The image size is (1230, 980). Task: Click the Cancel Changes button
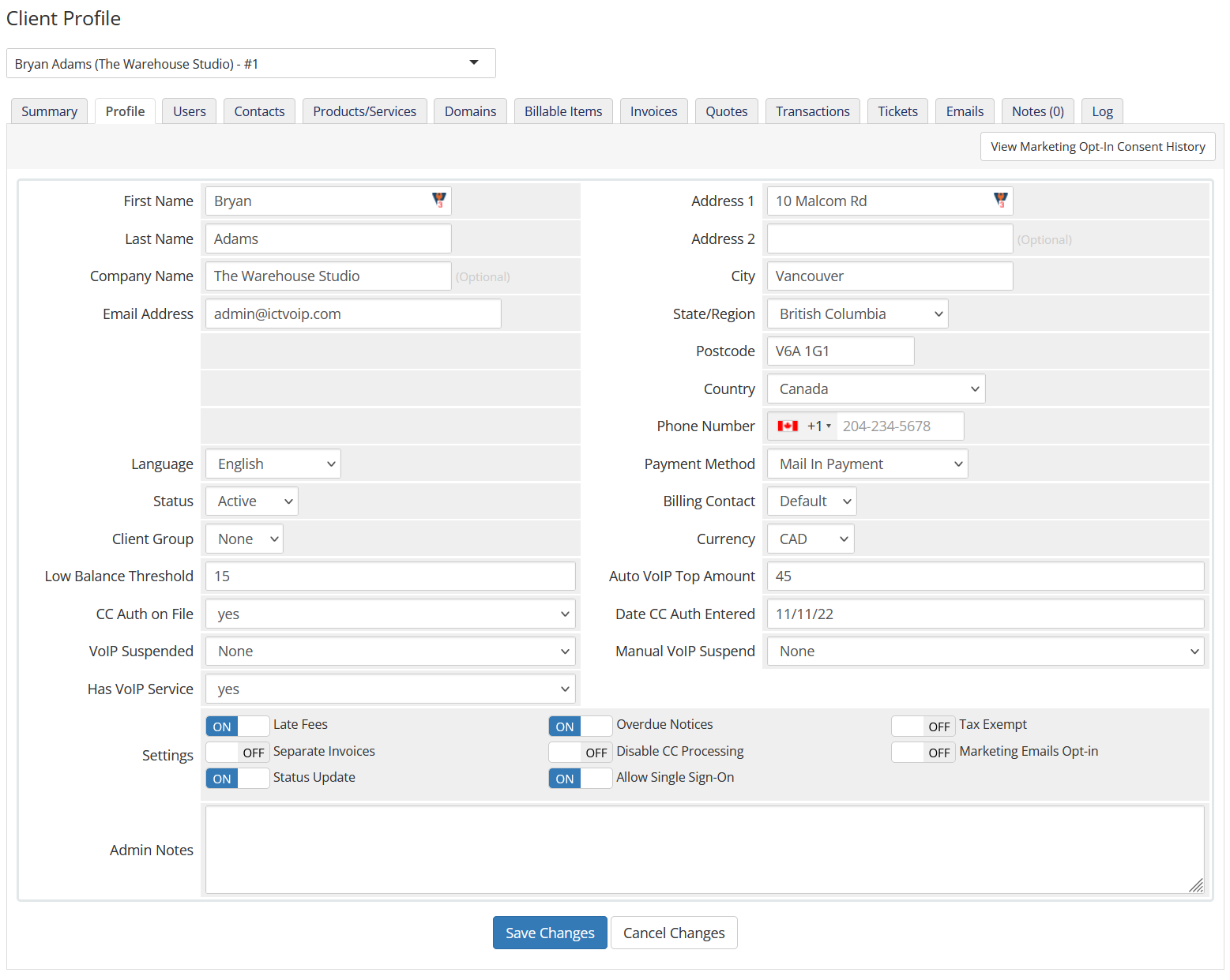pyautogui.click(x=674, y=933)
